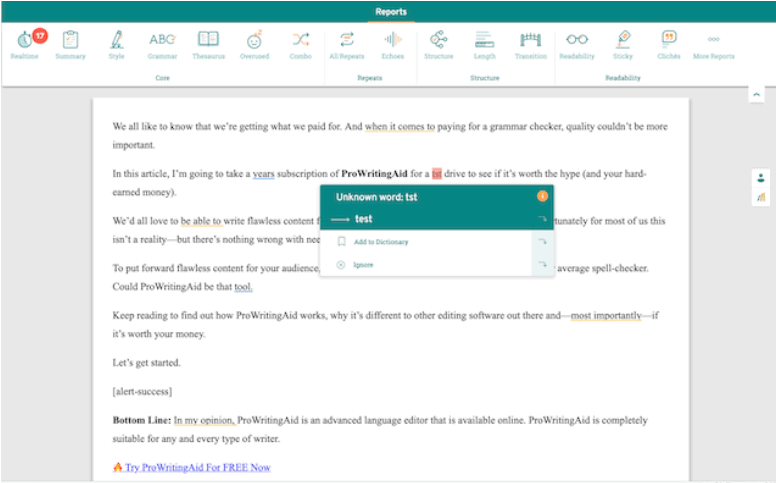The image size is (776, 483).
Task: Click underlined phrase 'when it comes to'
Action: click(400, 127)
